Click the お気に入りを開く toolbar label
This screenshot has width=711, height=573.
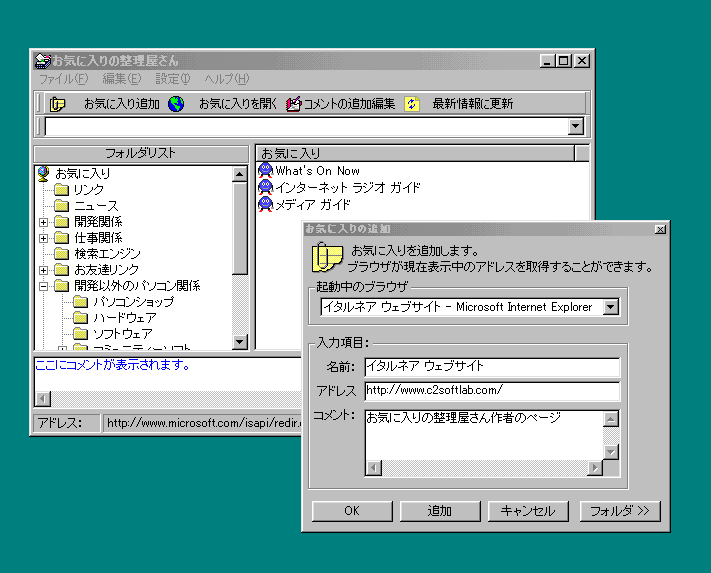click(238, 104)
